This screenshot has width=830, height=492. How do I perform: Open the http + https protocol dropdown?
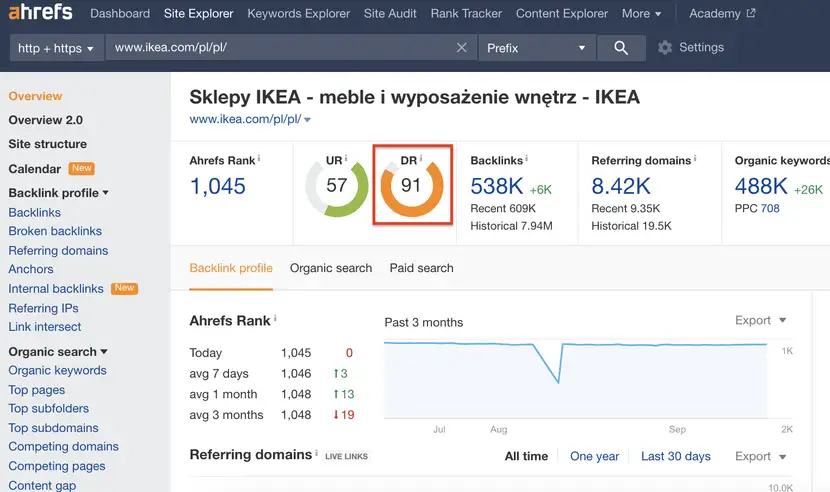(57, 48)
